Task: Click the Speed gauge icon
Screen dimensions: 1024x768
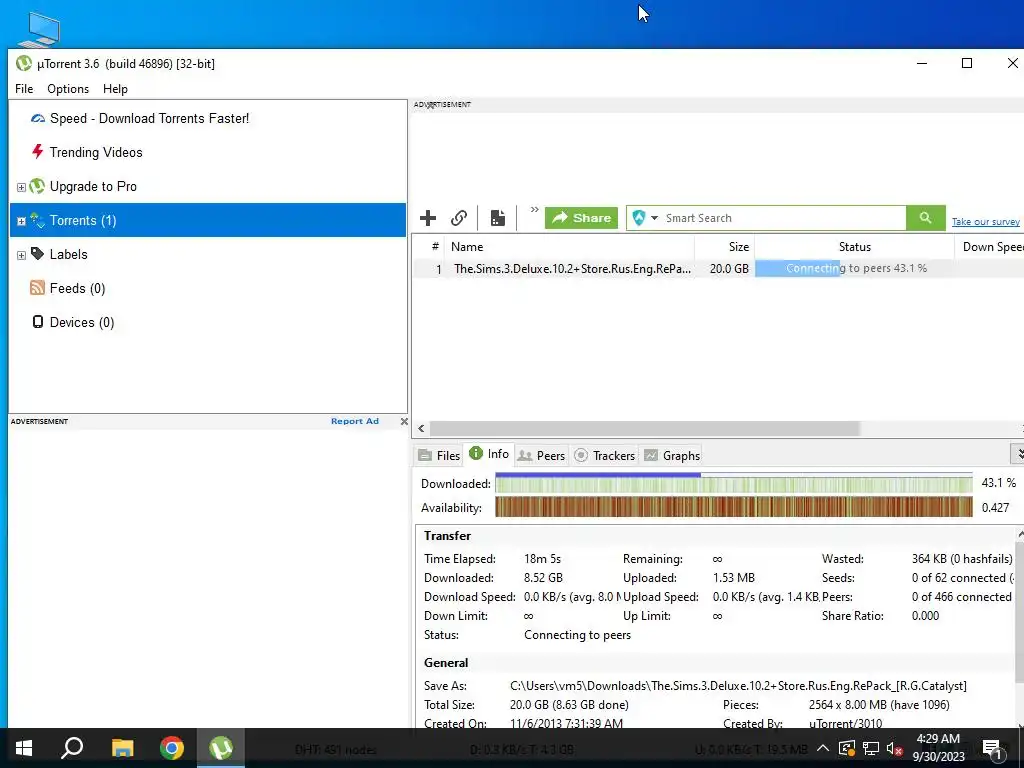Action: pyautogui.click(x=38, y=118)
